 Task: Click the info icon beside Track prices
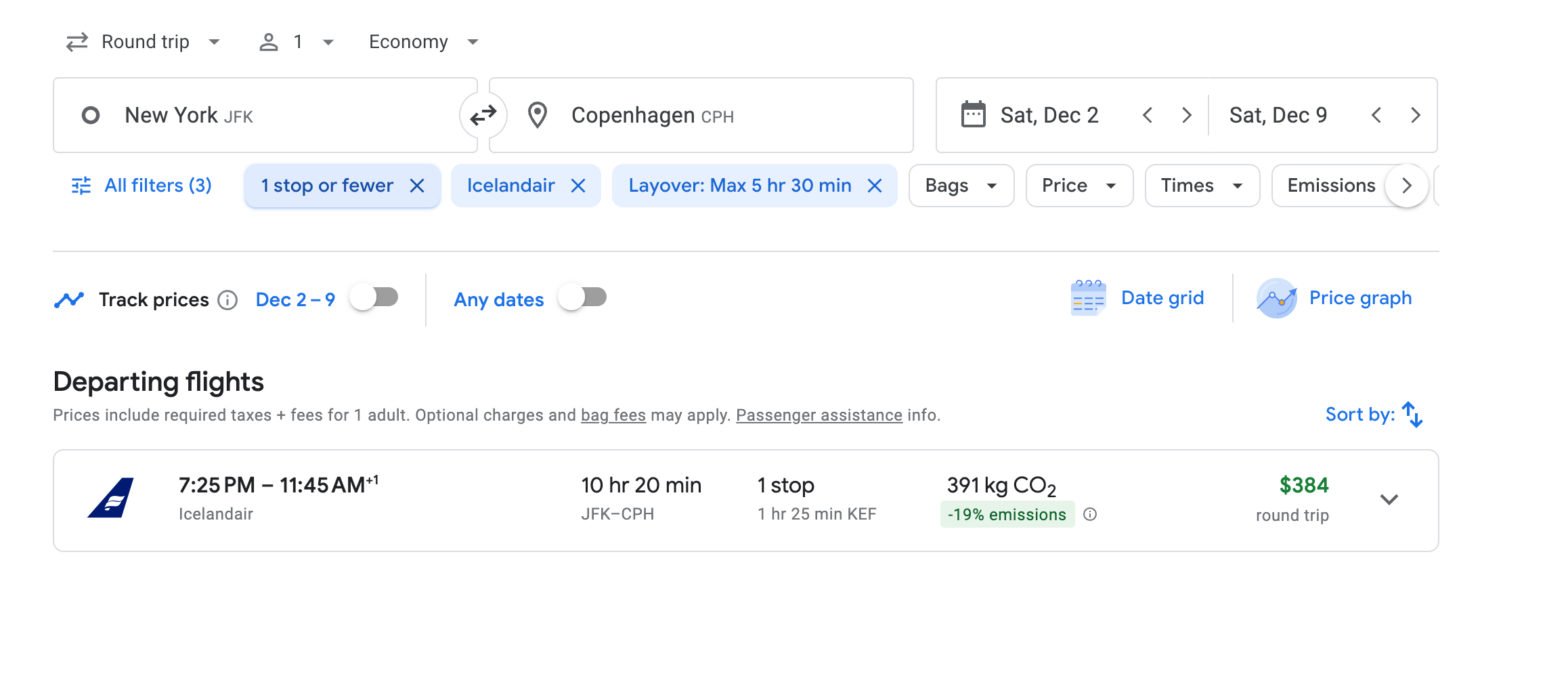227,300
